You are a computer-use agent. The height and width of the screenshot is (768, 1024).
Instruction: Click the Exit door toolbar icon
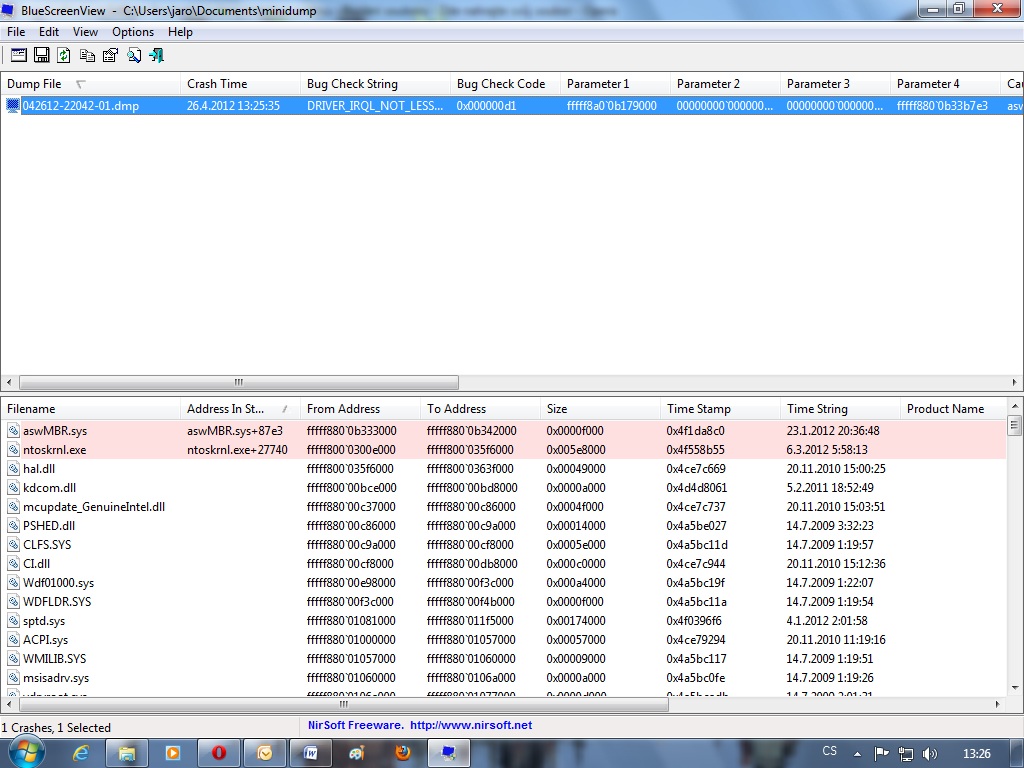(157, 56)
